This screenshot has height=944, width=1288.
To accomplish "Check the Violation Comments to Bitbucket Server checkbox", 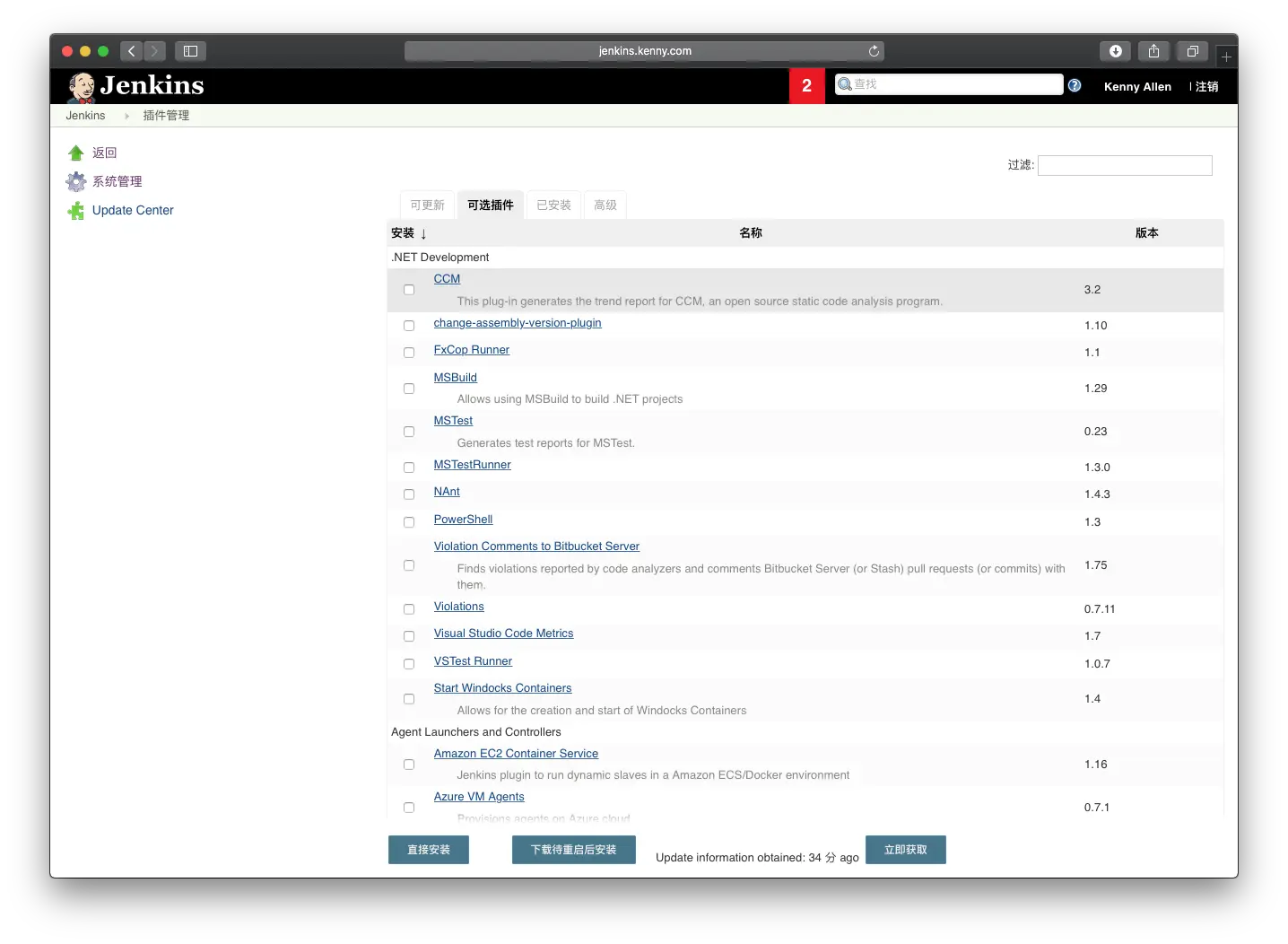I will (x=409, y=565).
